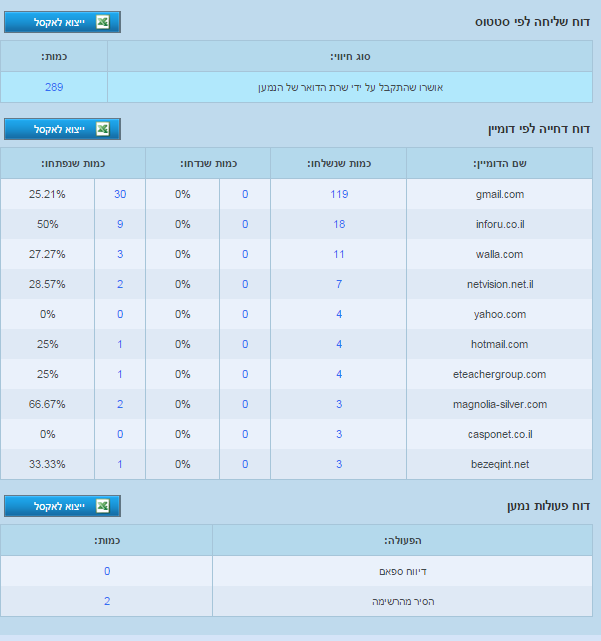
Task: Click the 33.33% open rate for bezeqint.net
Action: pyautogui.click(x=47, y=464)
